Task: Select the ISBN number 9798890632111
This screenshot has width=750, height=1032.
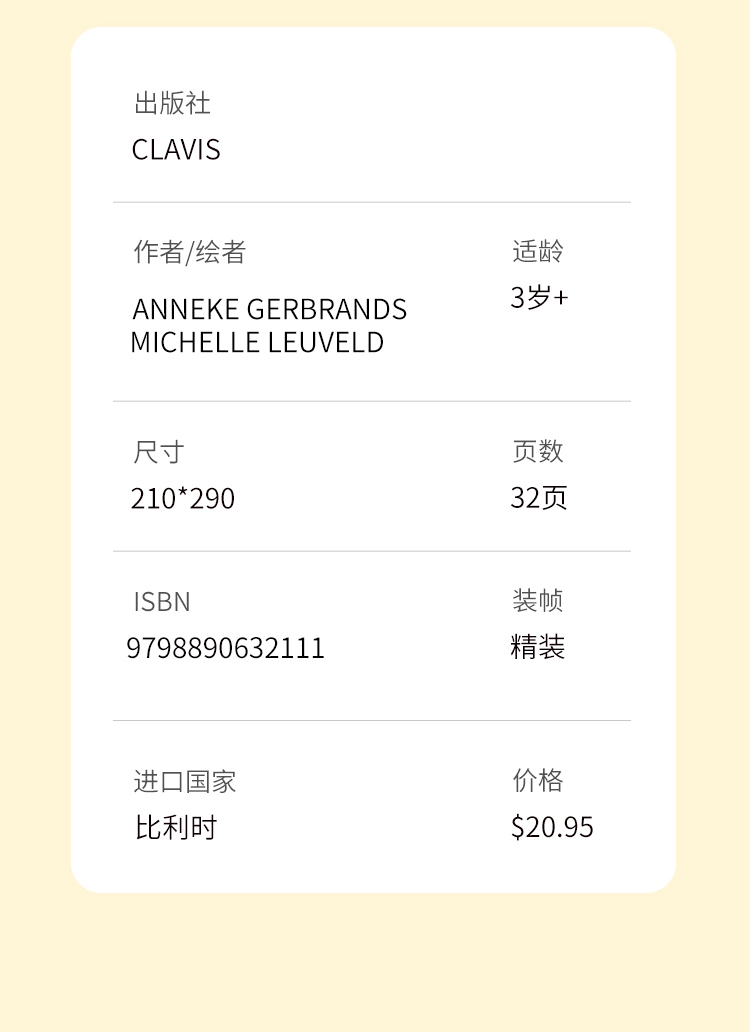Action: click(x=226, y=648)
